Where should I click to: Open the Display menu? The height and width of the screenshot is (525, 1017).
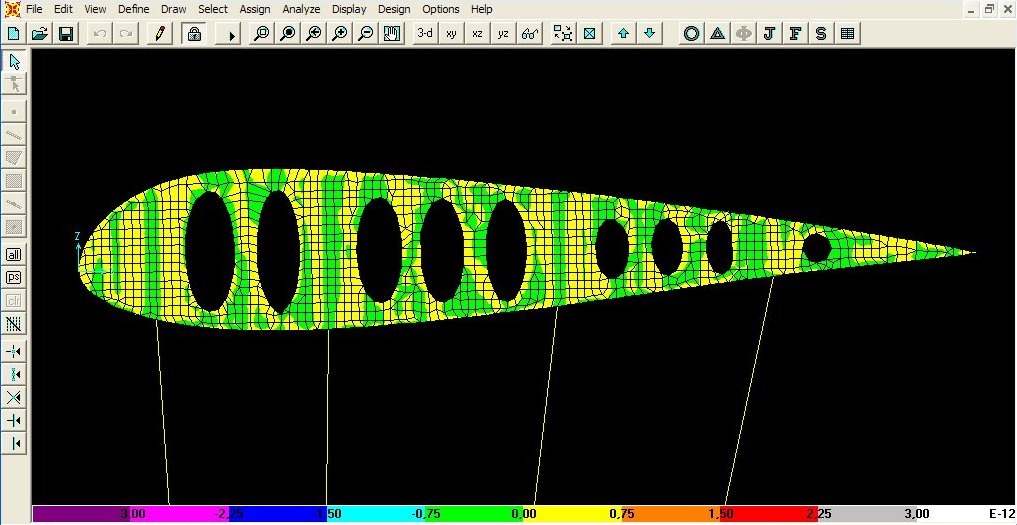click(349, 9)
